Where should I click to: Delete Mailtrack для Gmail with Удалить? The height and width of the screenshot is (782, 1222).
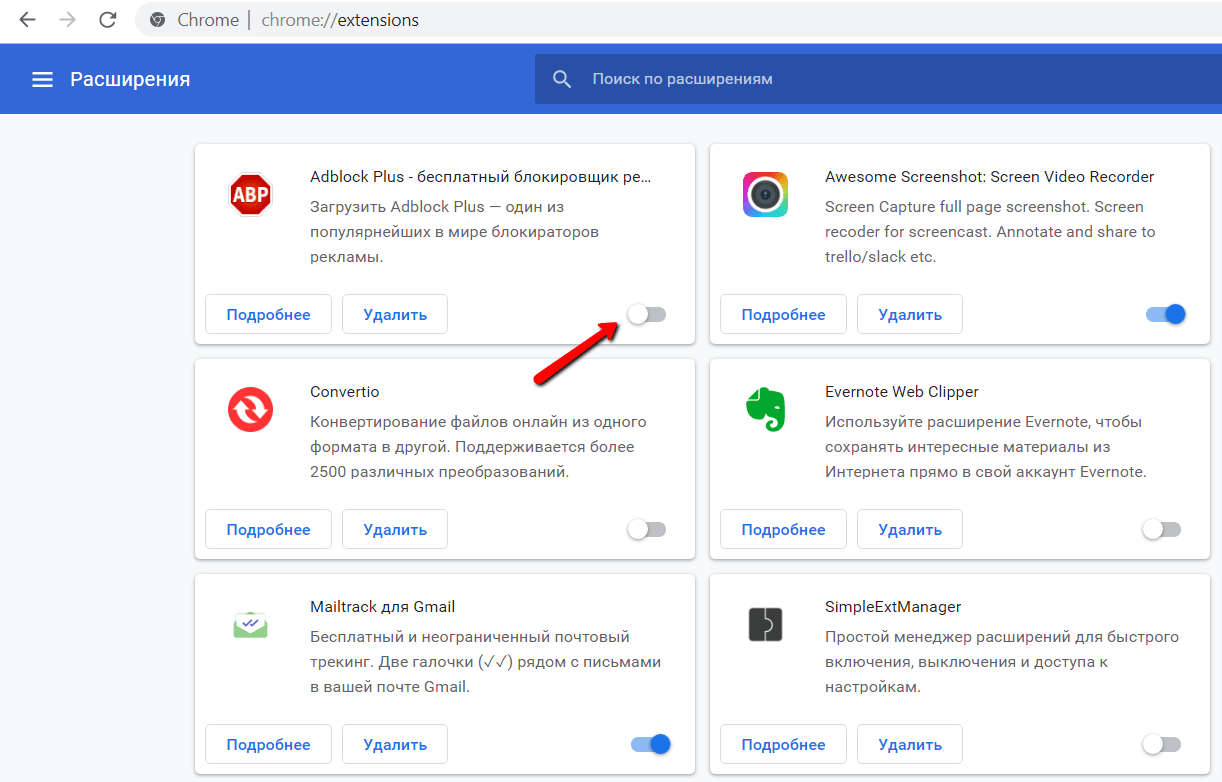[x=395, y=744]
